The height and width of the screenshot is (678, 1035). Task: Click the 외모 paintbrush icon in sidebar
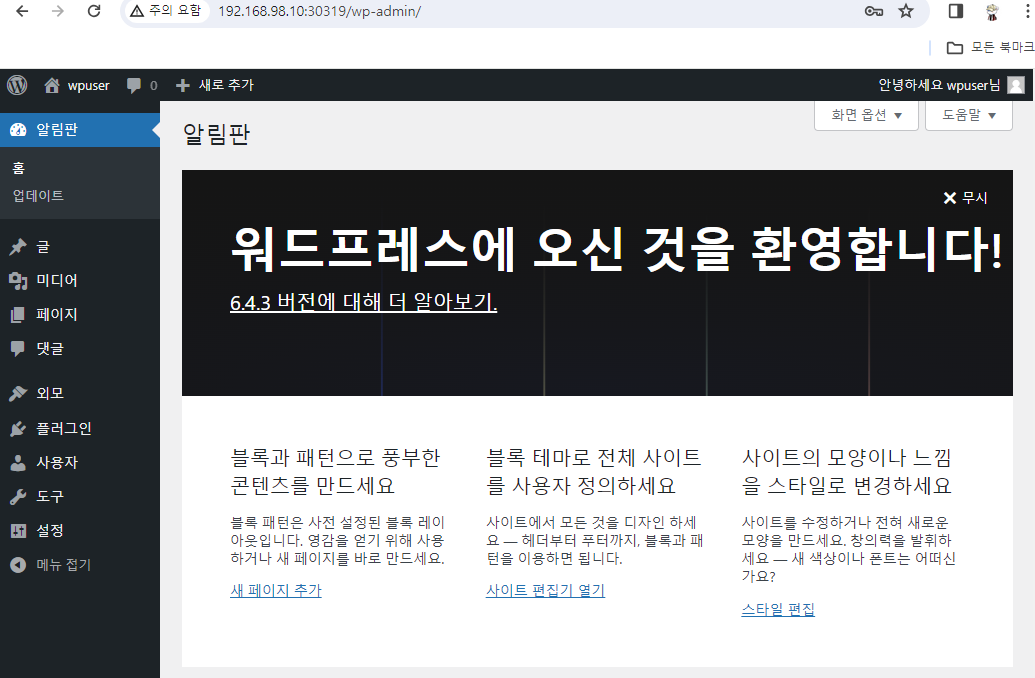[18, 393]
